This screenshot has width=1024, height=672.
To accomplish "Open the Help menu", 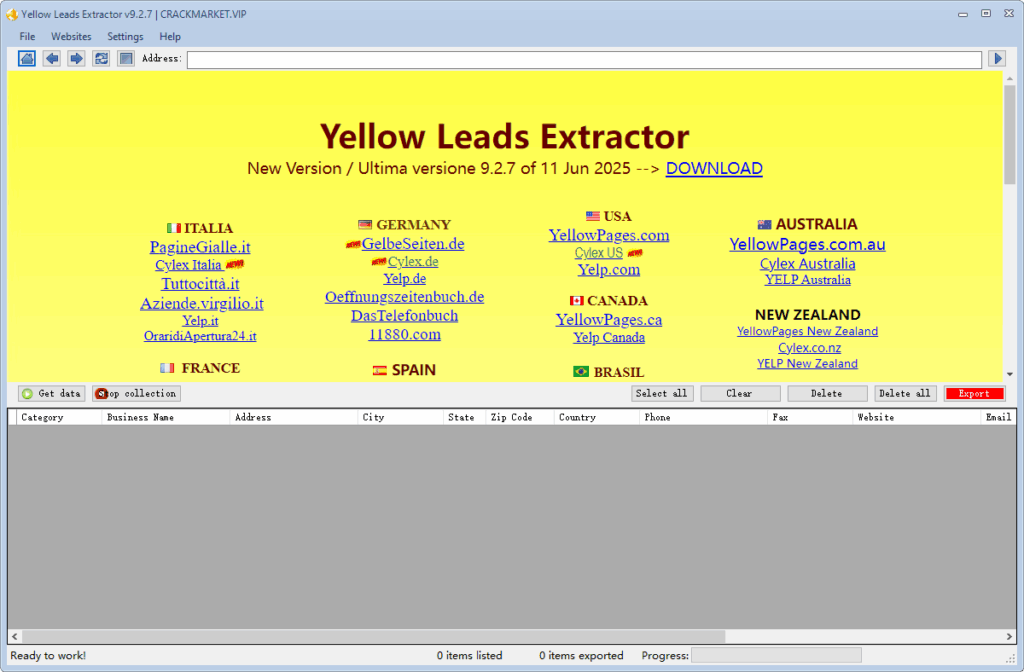I will coord(170,37).
